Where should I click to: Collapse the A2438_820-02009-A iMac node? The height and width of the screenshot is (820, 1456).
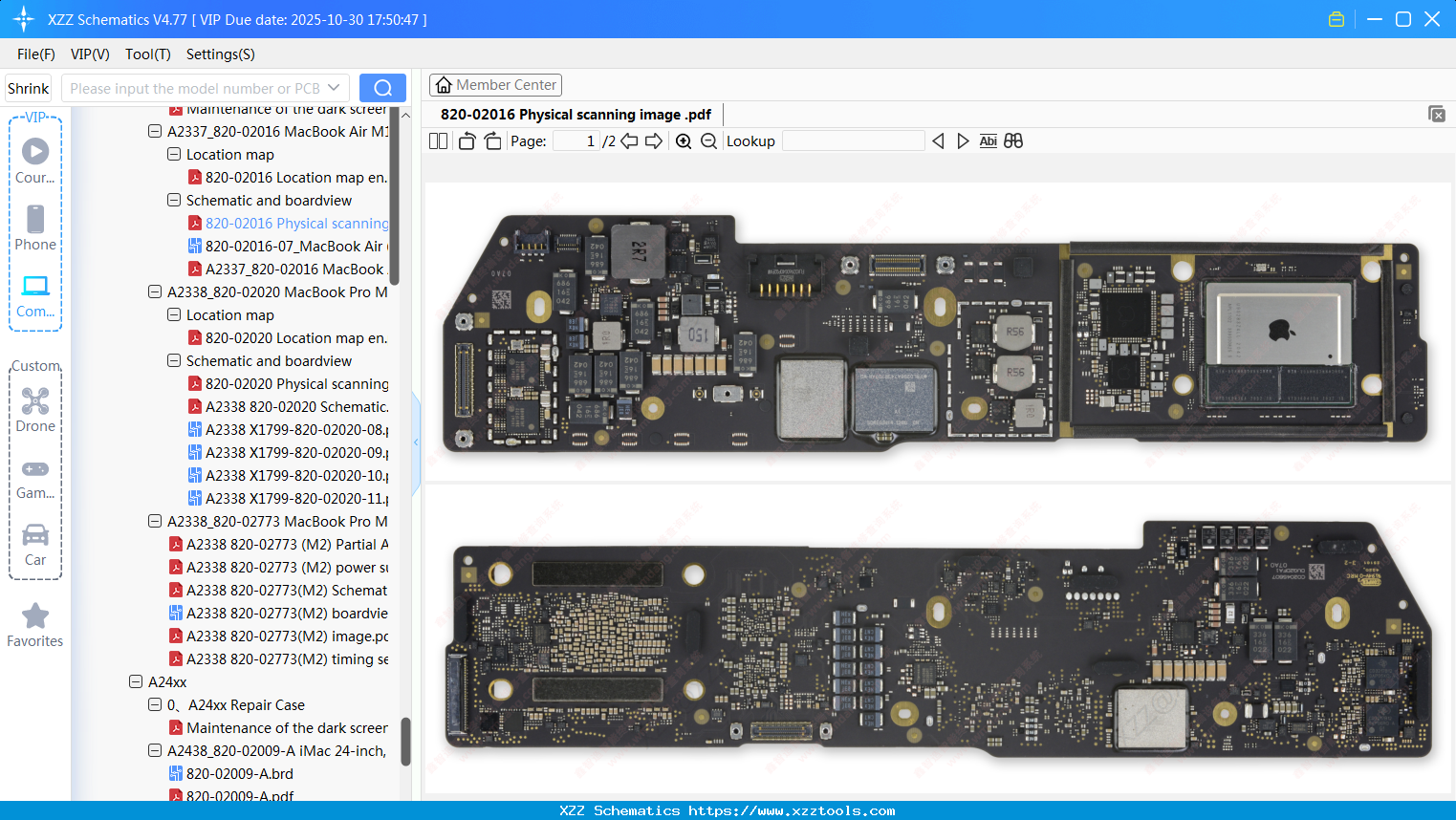pyautogui.click(x=155, y=750)
